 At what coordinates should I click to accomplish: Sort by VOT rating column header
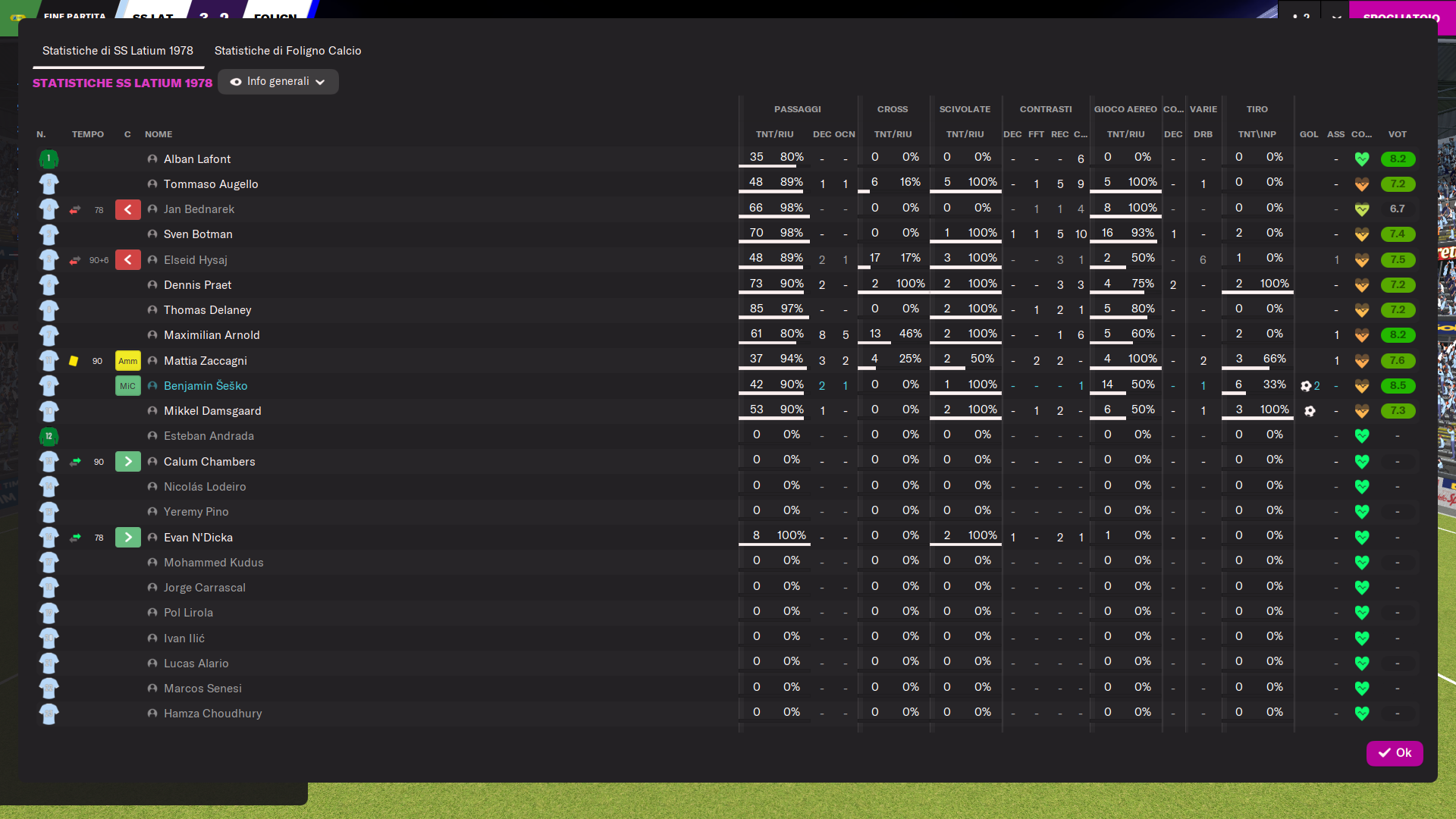(x=1398, y=134)
